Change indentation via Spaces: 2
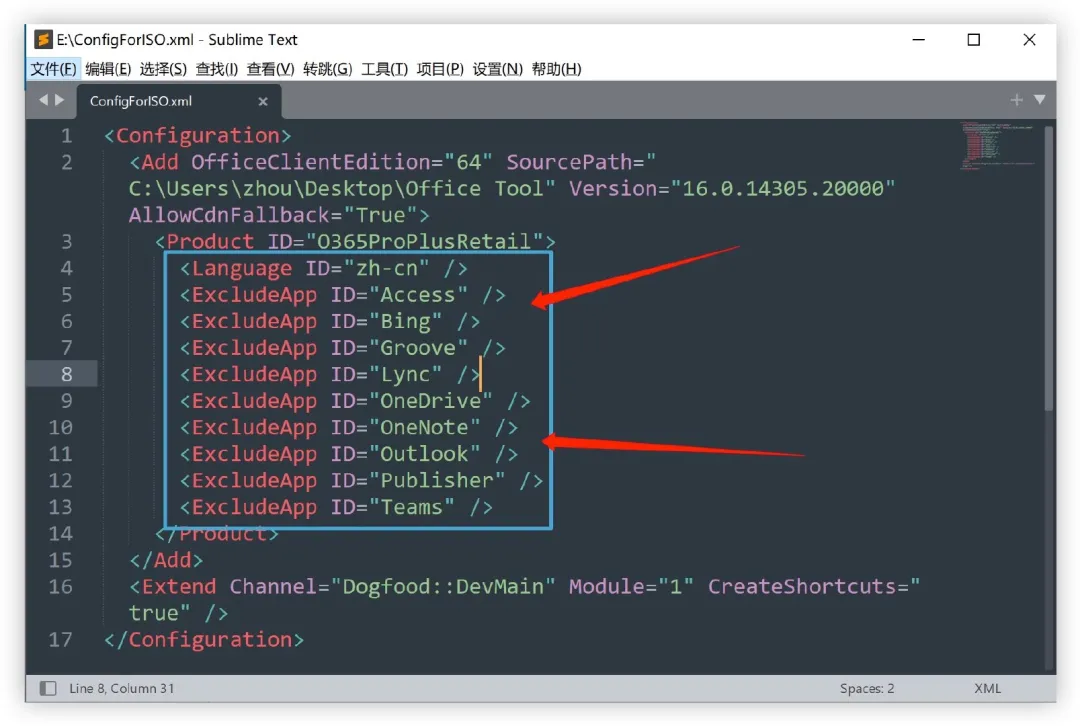Image resolution: width=1080 pixels, height=726 pixels. click(867, 688)
